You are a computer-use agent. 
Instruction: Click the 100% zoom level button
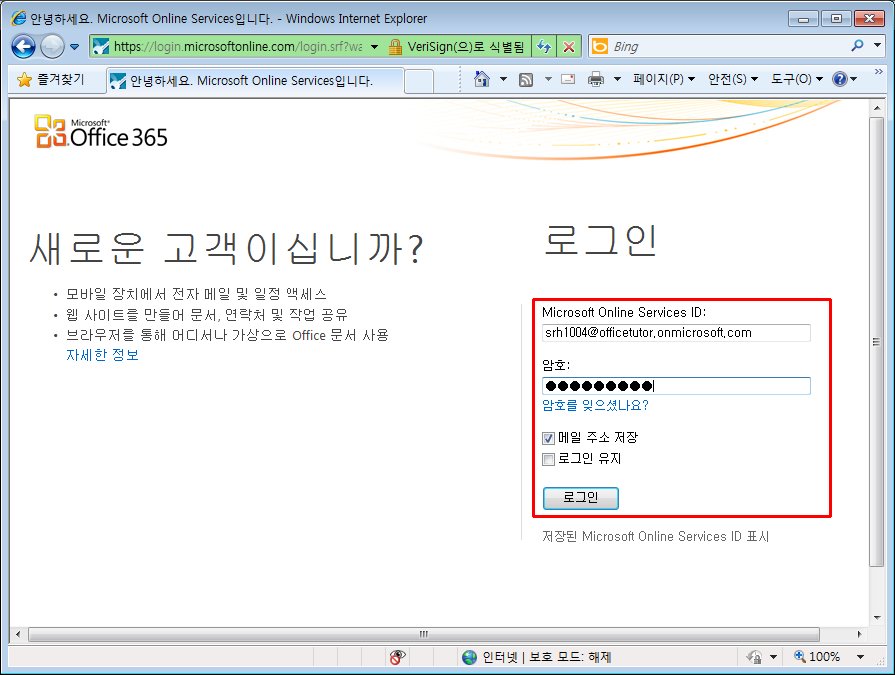(817, 657)
